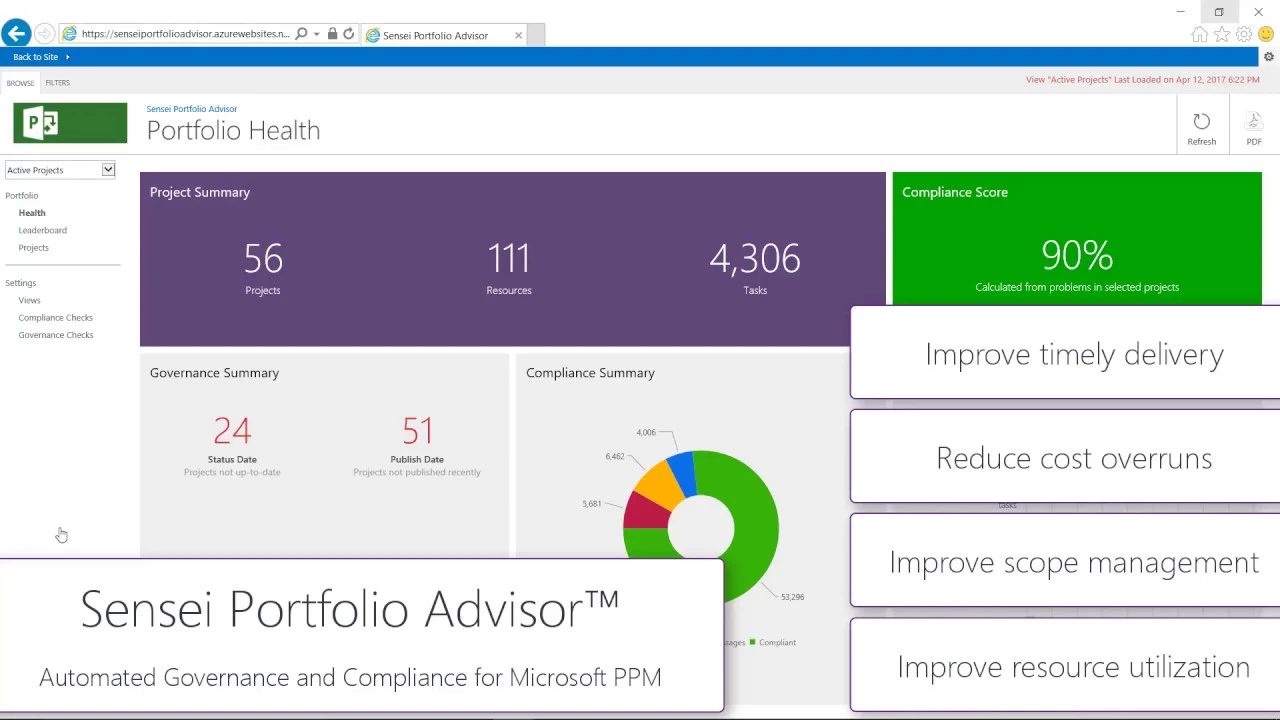The image size is (1280, 720).
Task: Open the address bar dropdown arrow
Action: (316, 34)
